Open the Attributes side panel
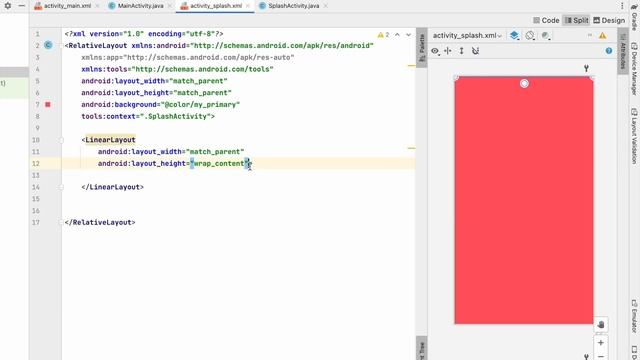 pos(622,51)
